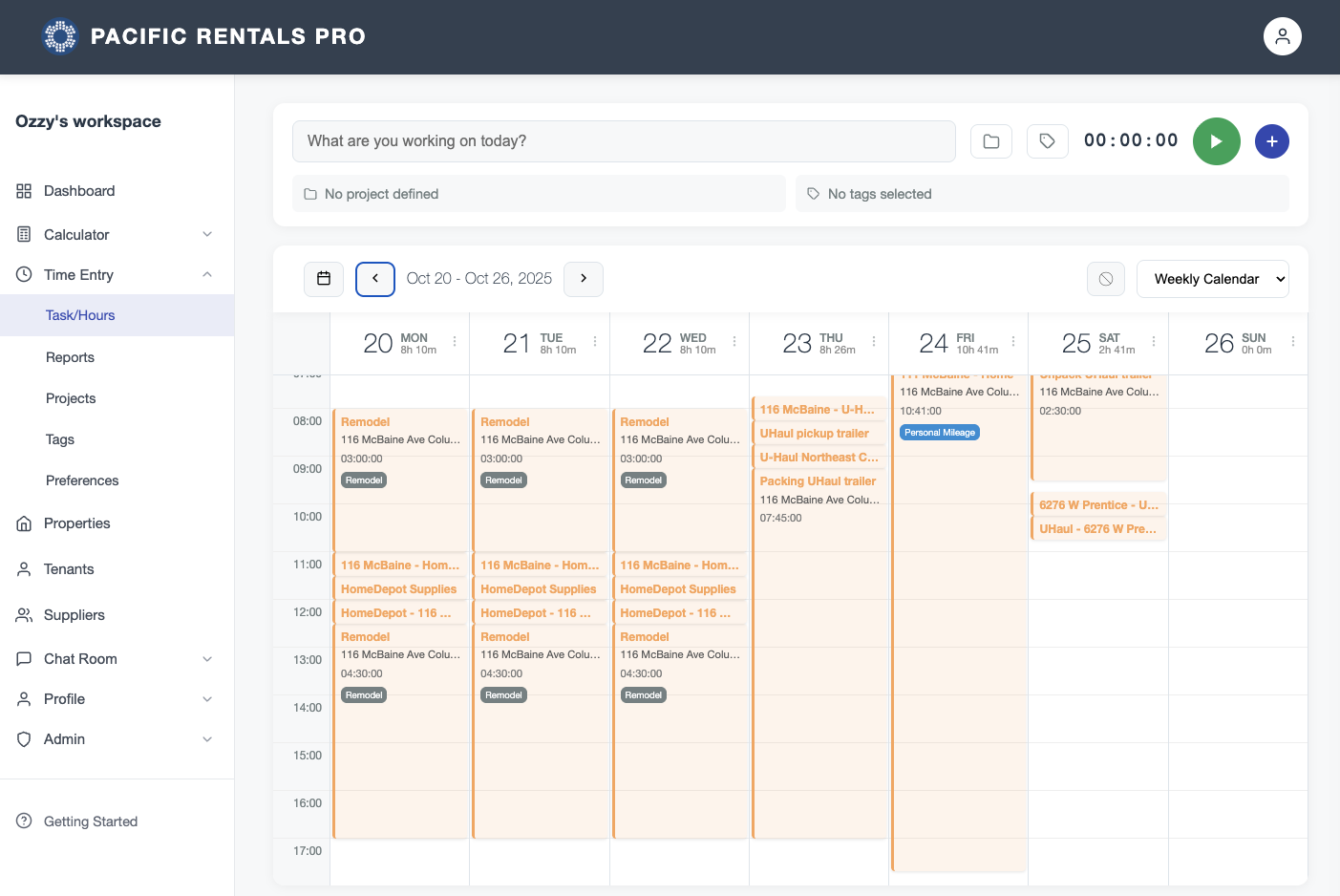Click the Properties home icon in sidebar
This screenshot has width=1340, height=896.
pos(23,523)
